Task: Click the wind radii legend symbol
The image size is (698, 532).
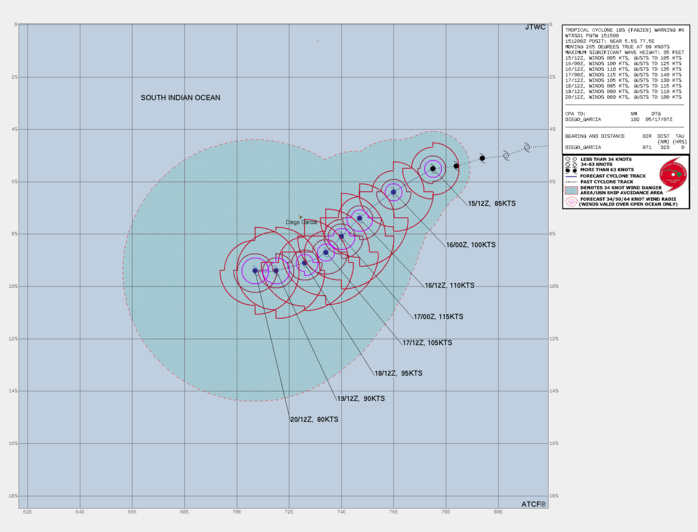Action: point(570,200)
